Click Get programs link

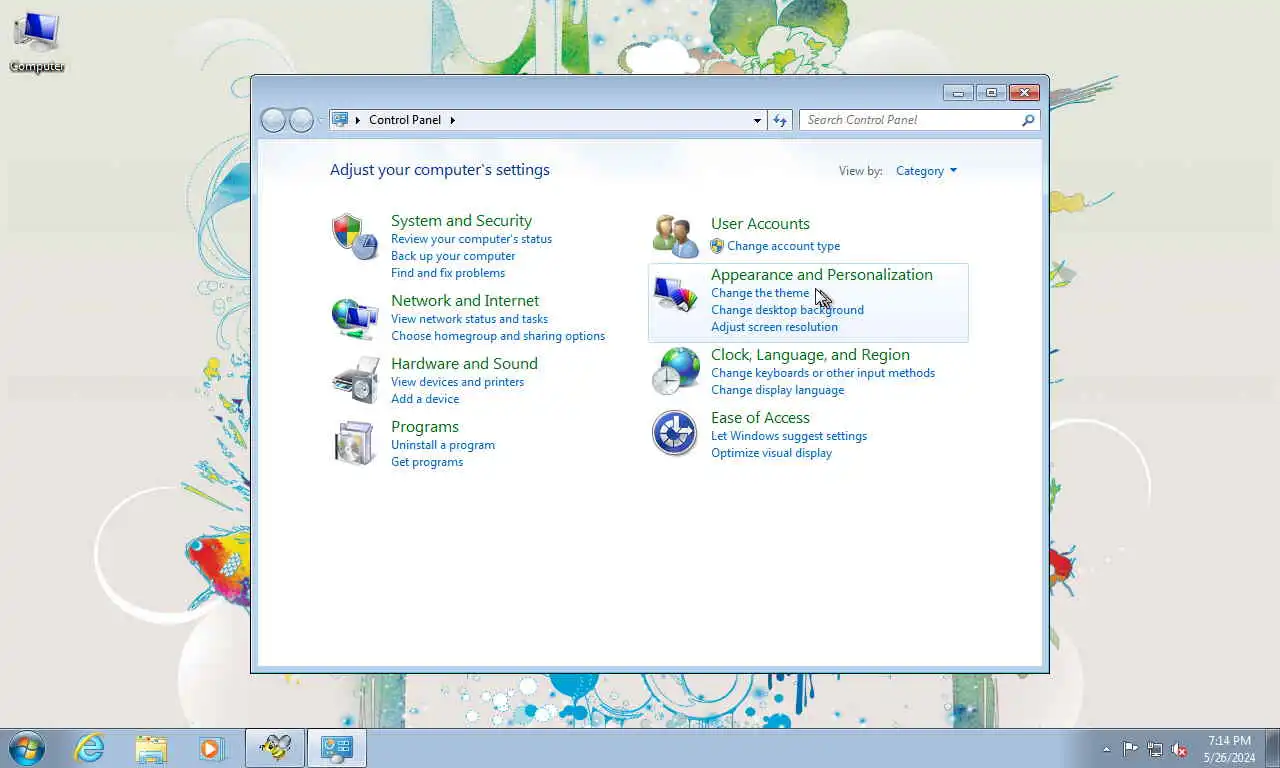pos(427,462)
